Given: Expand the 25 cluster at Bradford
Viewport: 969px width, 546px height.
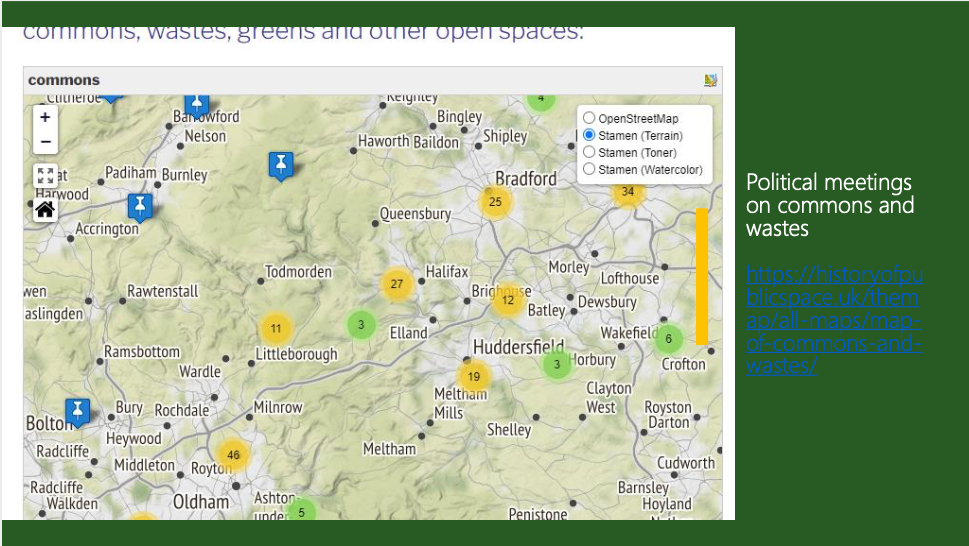Looking at the screenshot, I should pos(495,202).
